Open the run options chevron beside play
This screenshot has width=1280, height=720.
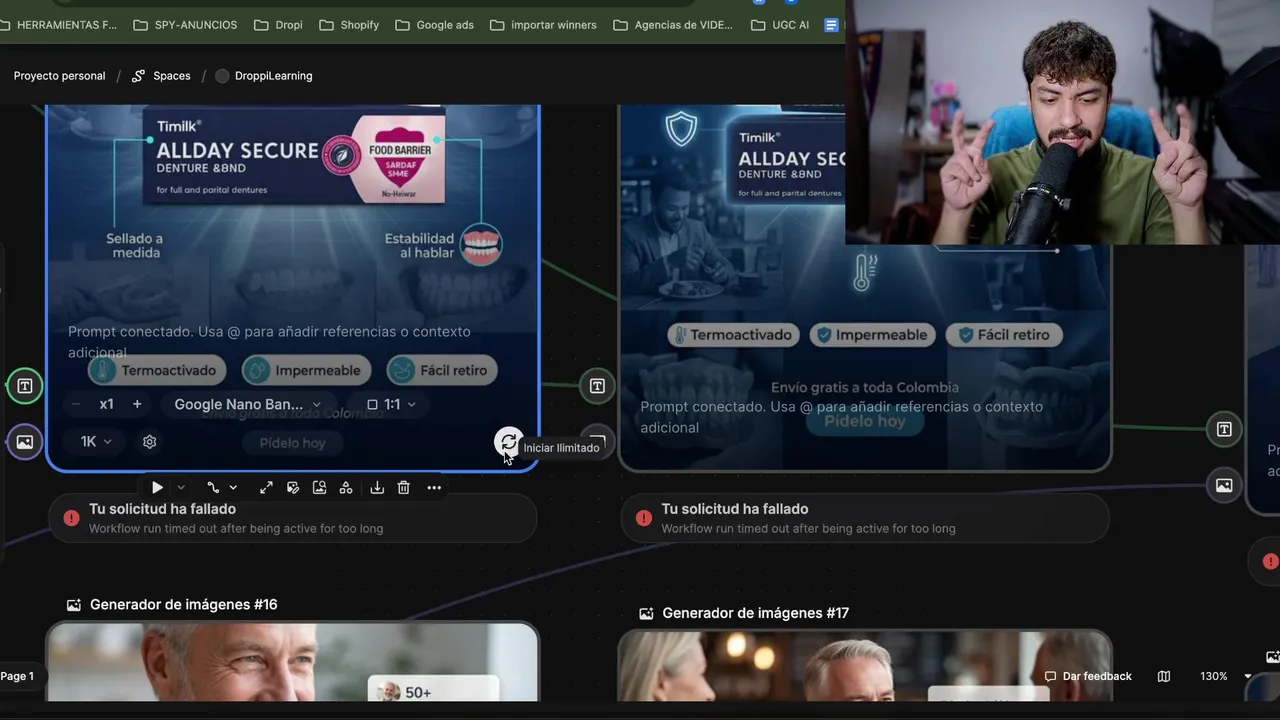(x=181, y=488)
